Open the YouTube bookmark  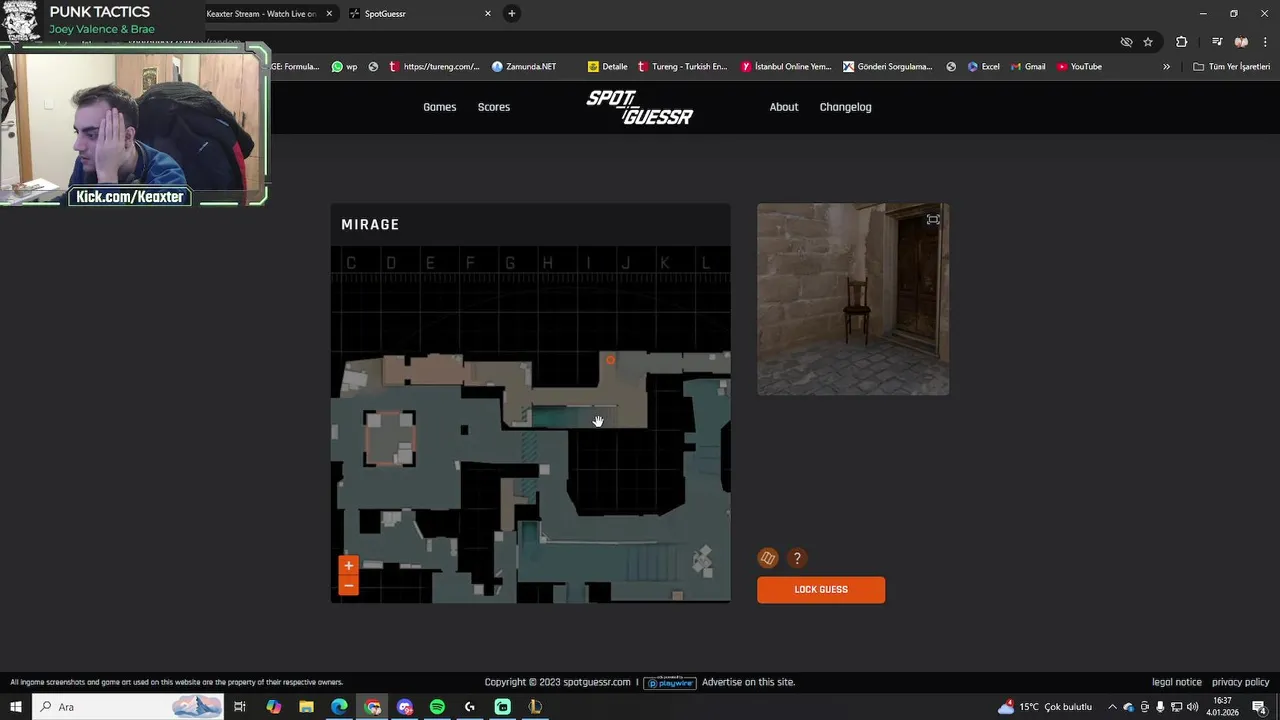(x=1080, y=67)
